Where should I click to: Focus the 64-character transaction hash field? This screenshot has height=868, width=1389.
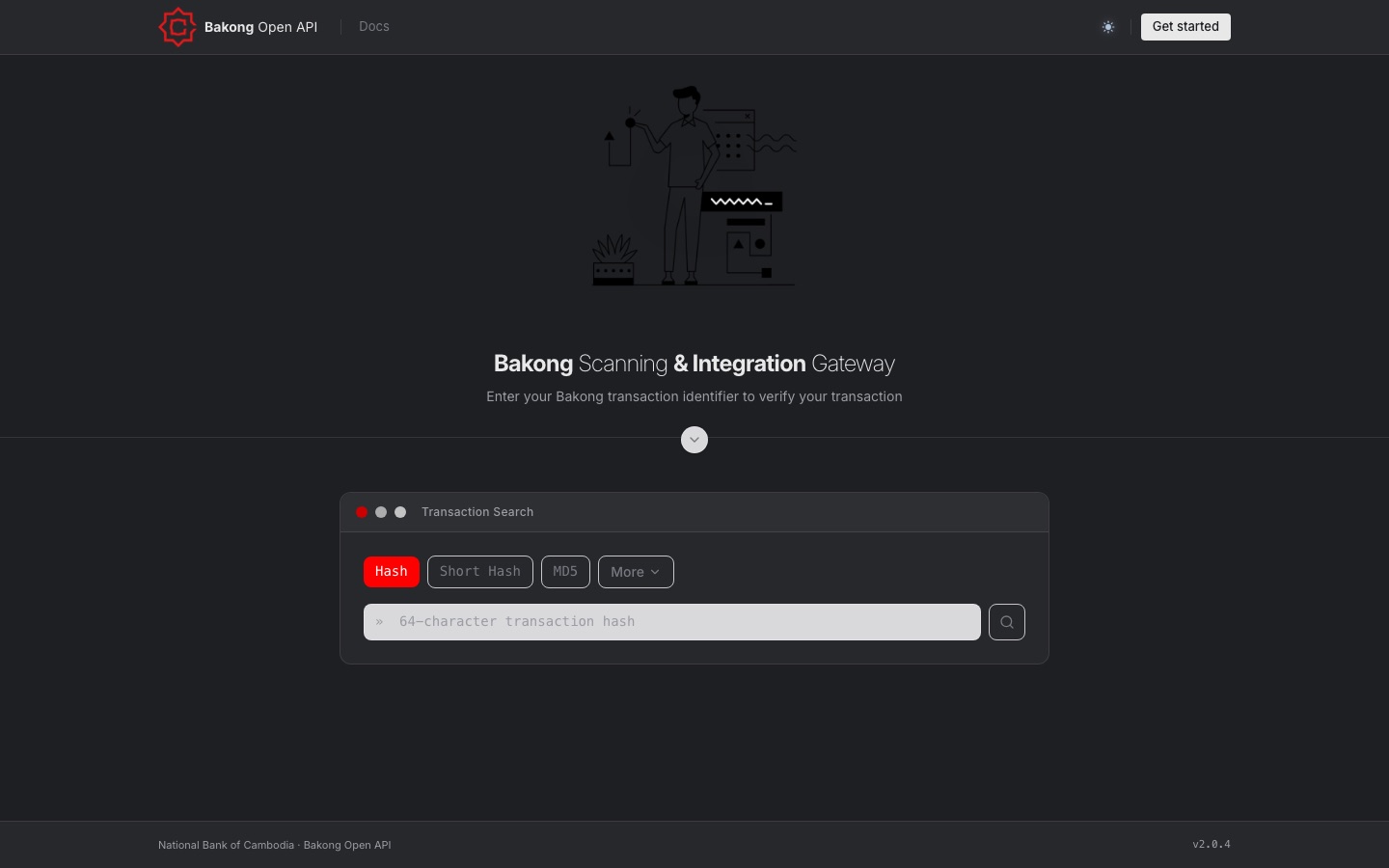coord(672,622)
